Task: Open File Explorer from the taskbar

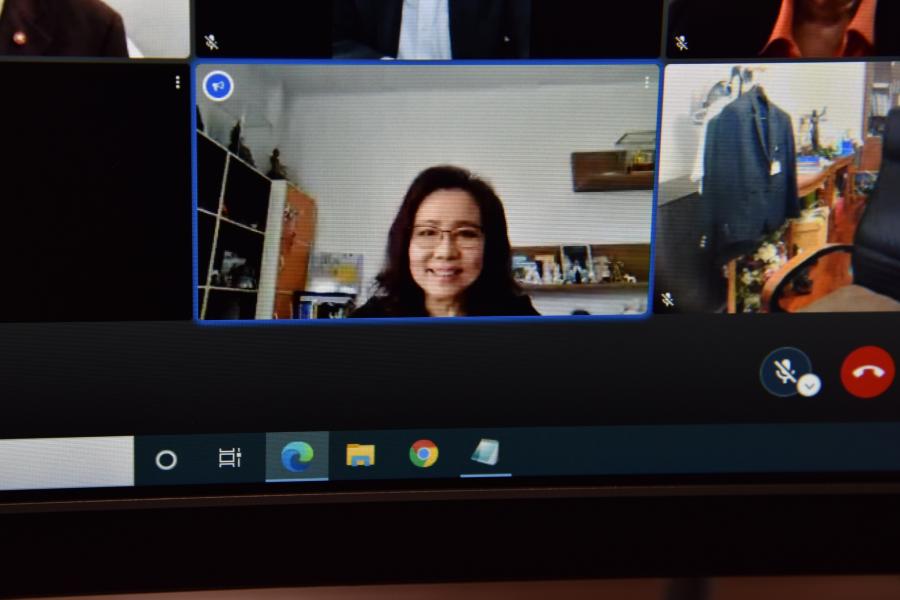Action: click(360, 455)
